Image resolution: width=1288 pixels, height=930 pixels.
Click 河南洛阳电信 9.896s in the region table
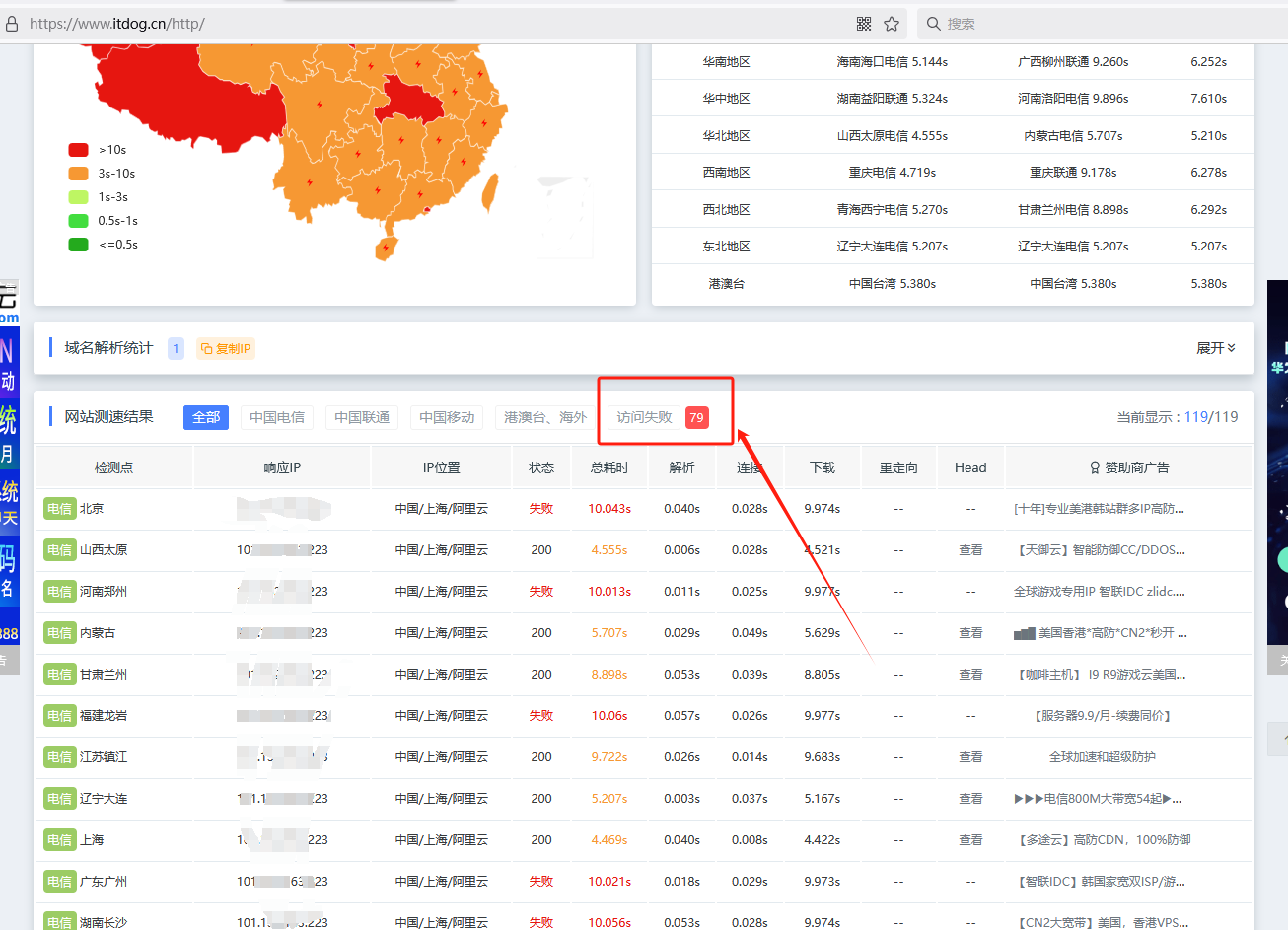pyautogui.click(x=1073, y=99)
